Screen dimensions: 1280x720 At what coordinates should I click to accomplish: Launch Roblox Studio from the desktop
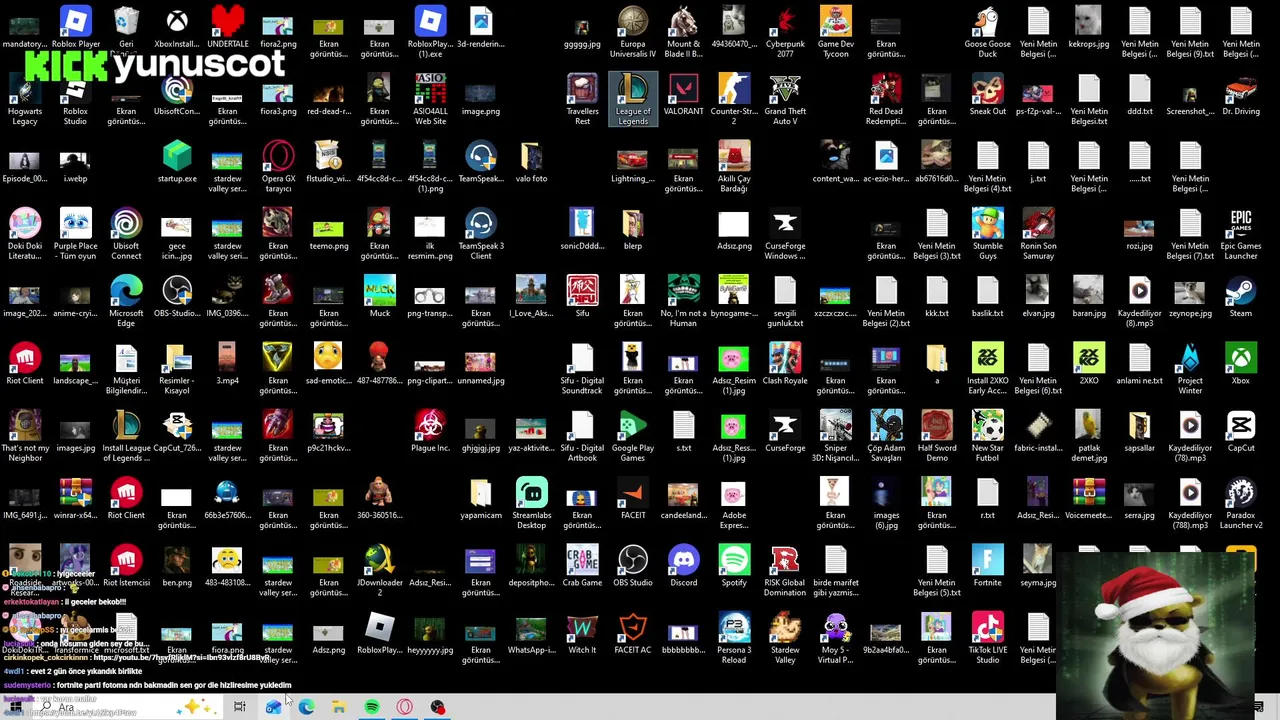point(76,100)
